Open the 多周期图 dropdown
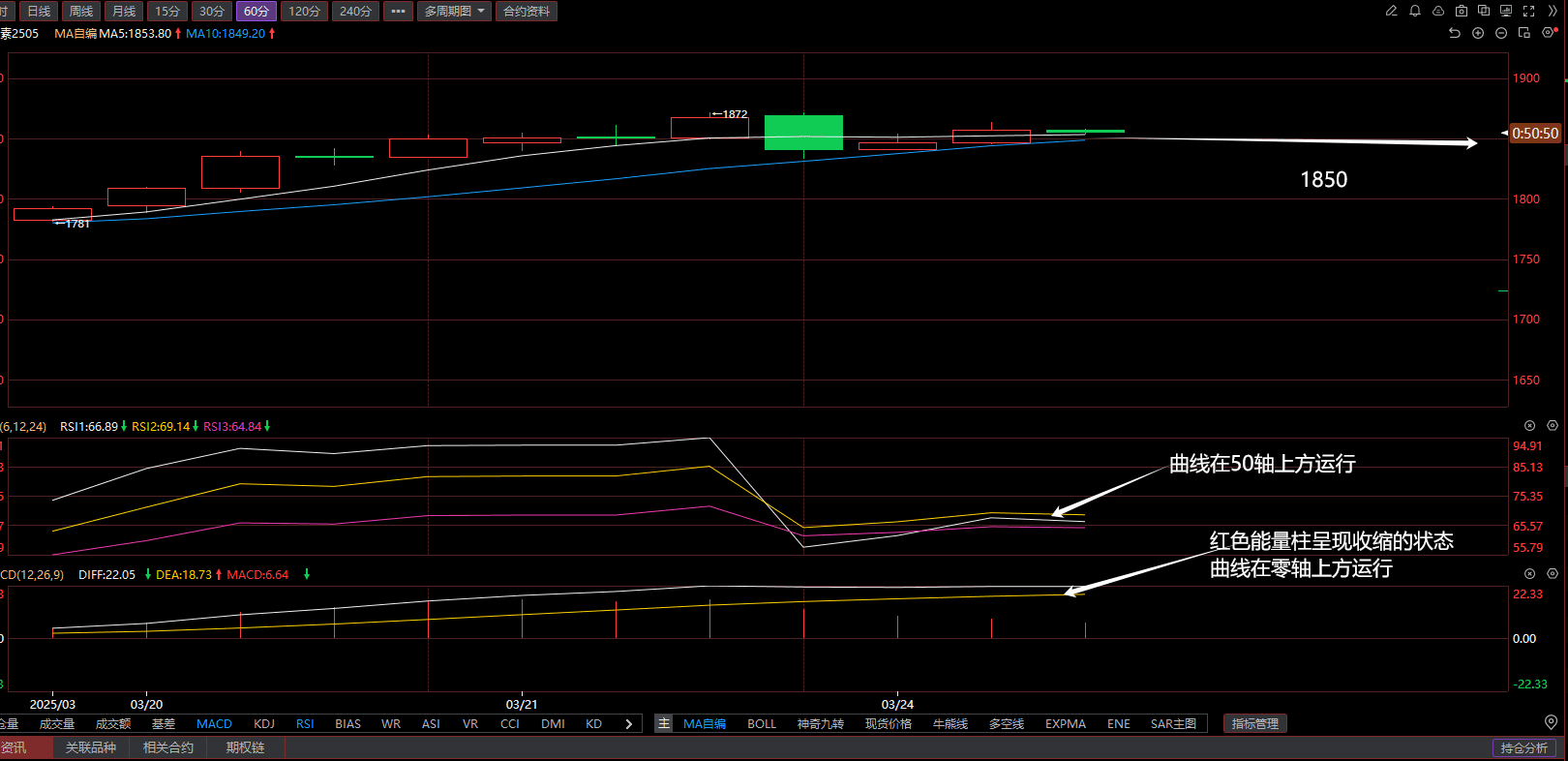 (455, 11)
